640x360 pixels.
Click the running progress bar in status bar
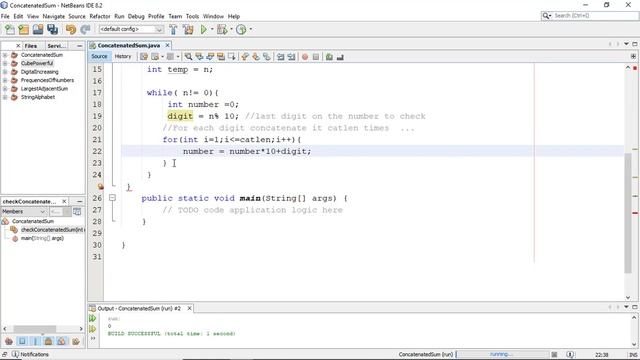coord(503,354)
